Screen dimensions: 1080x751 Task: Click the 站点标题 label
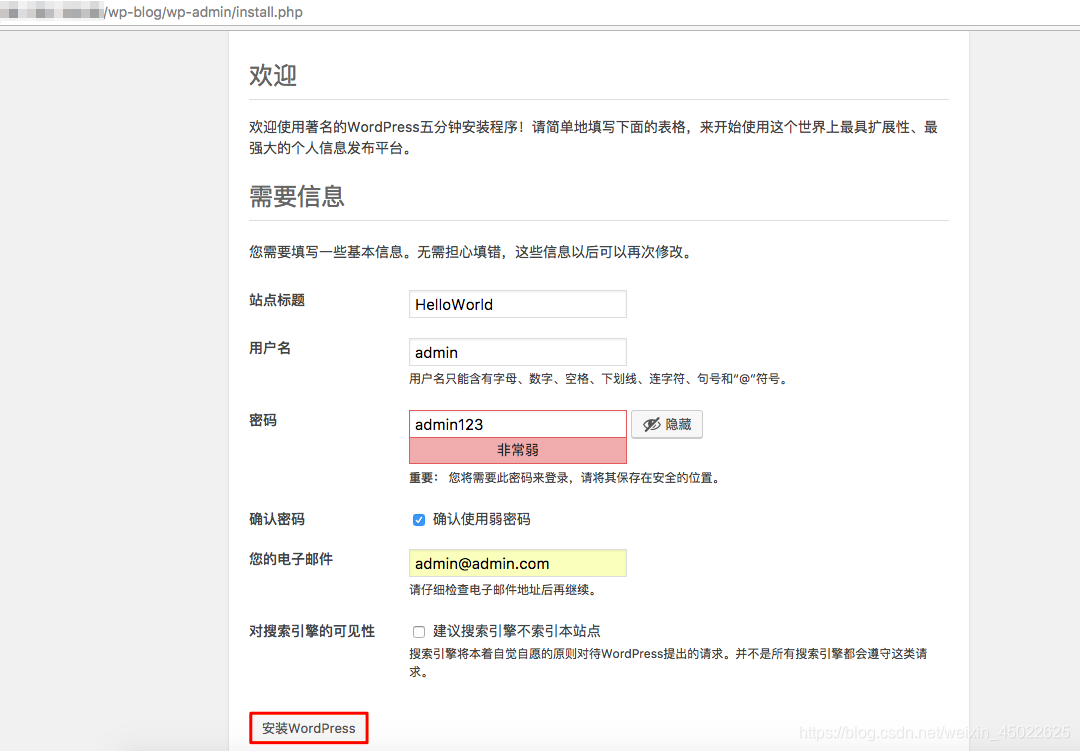[277, 300]
